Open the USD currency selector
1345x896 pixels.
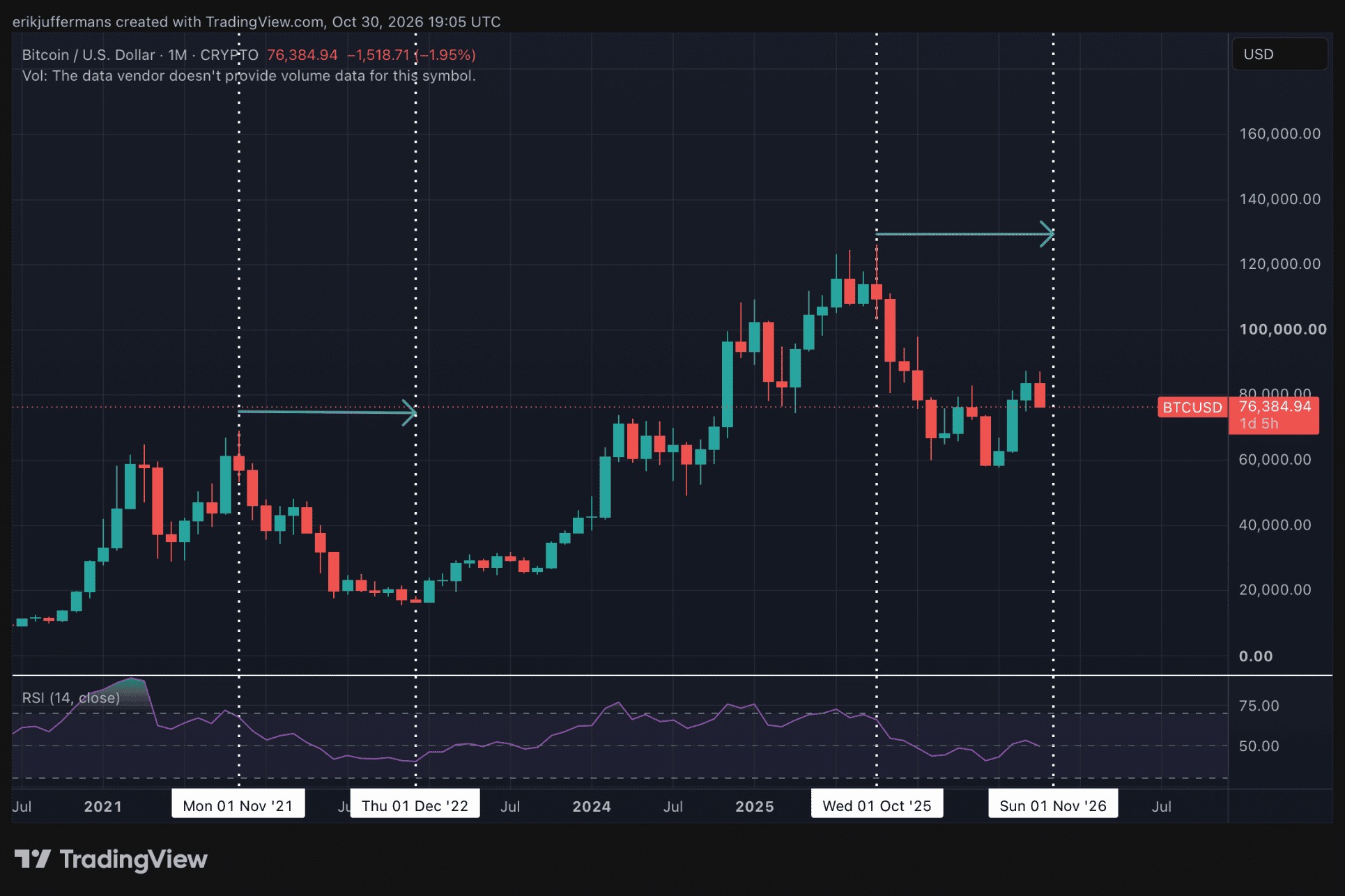(1279, 54)
